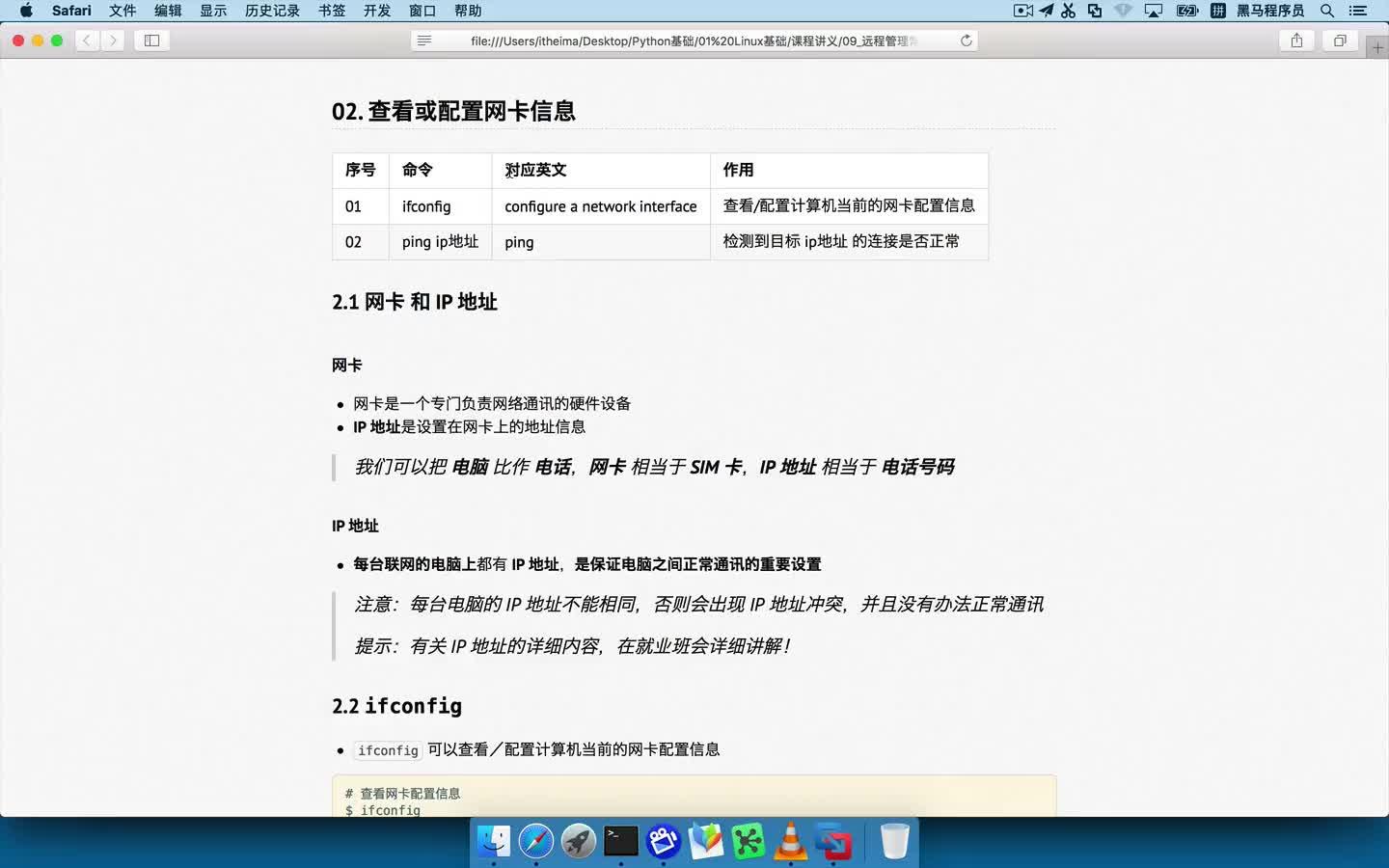This screenshot has height=868, width=1389.
Task: Open the Share button in Safari toolbar
Action: [x=1296, y=41]
